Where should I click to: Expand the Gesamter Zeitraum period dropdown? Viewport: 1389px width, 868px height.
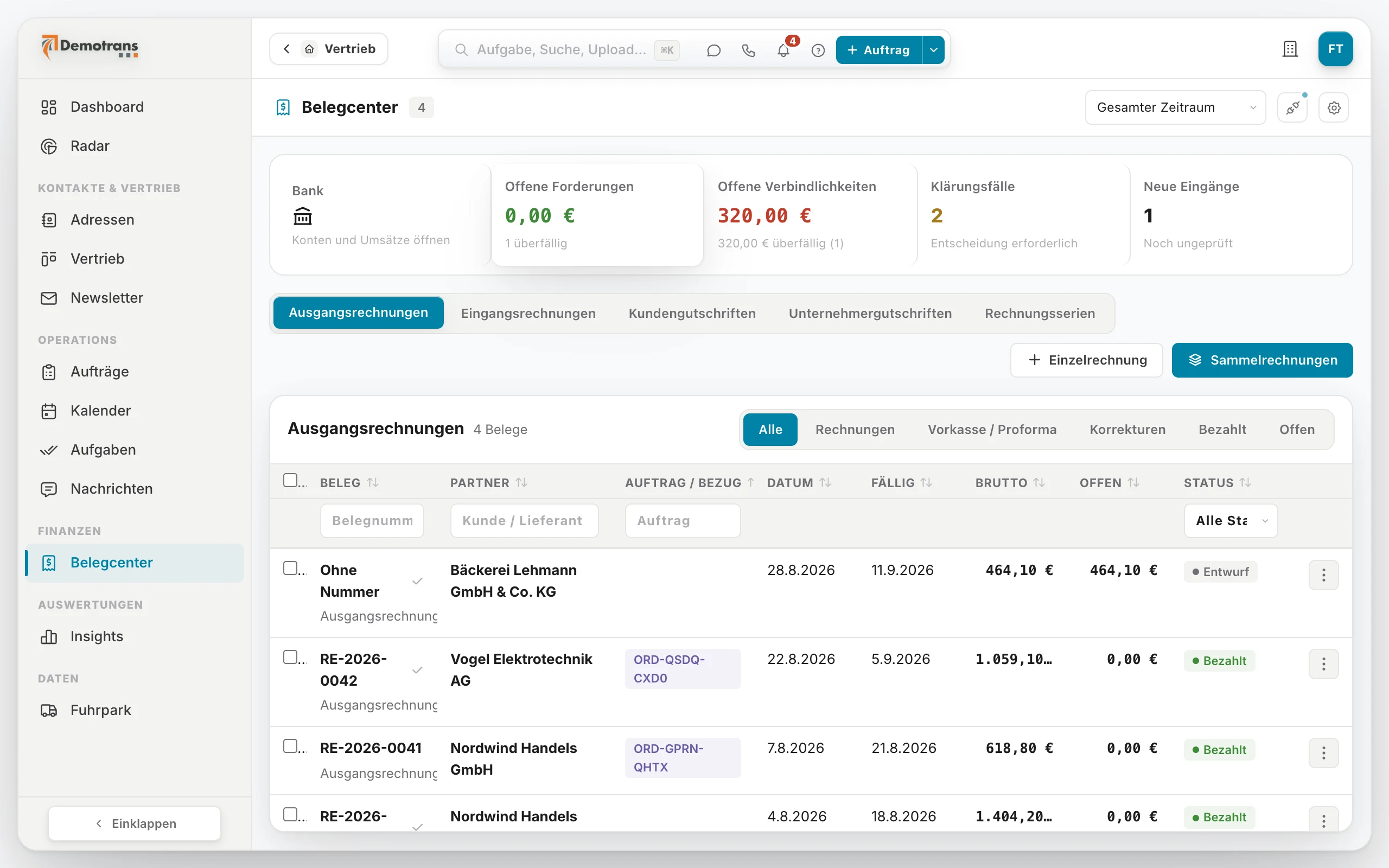(x=1175, y=107)
